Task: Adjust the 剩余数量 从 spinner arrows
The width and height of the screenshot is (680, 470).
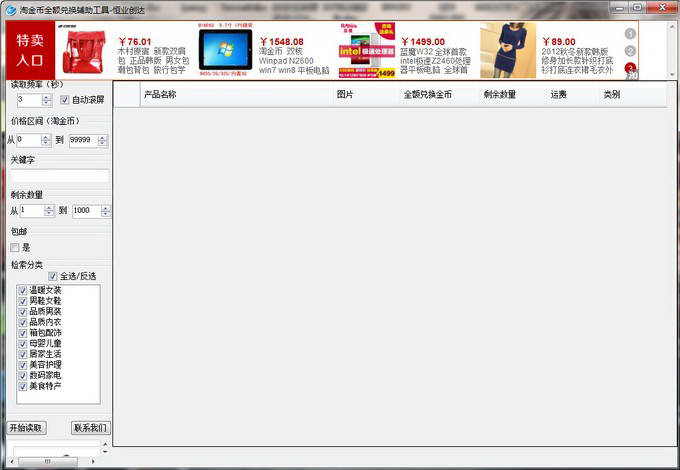Action: 49,211
